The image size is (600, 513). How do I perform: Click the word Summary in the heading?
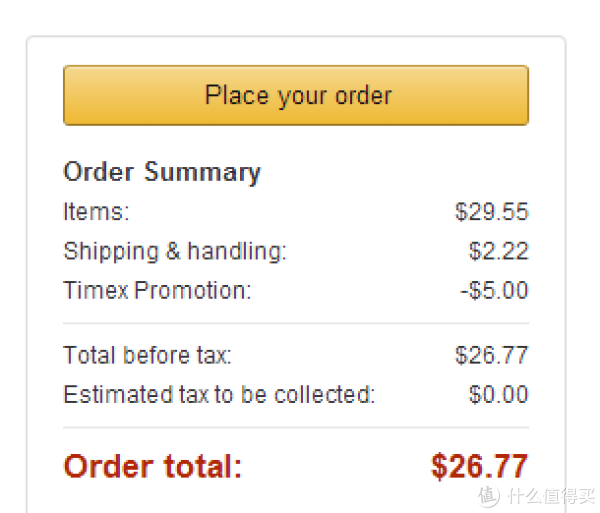pos(202,173)
